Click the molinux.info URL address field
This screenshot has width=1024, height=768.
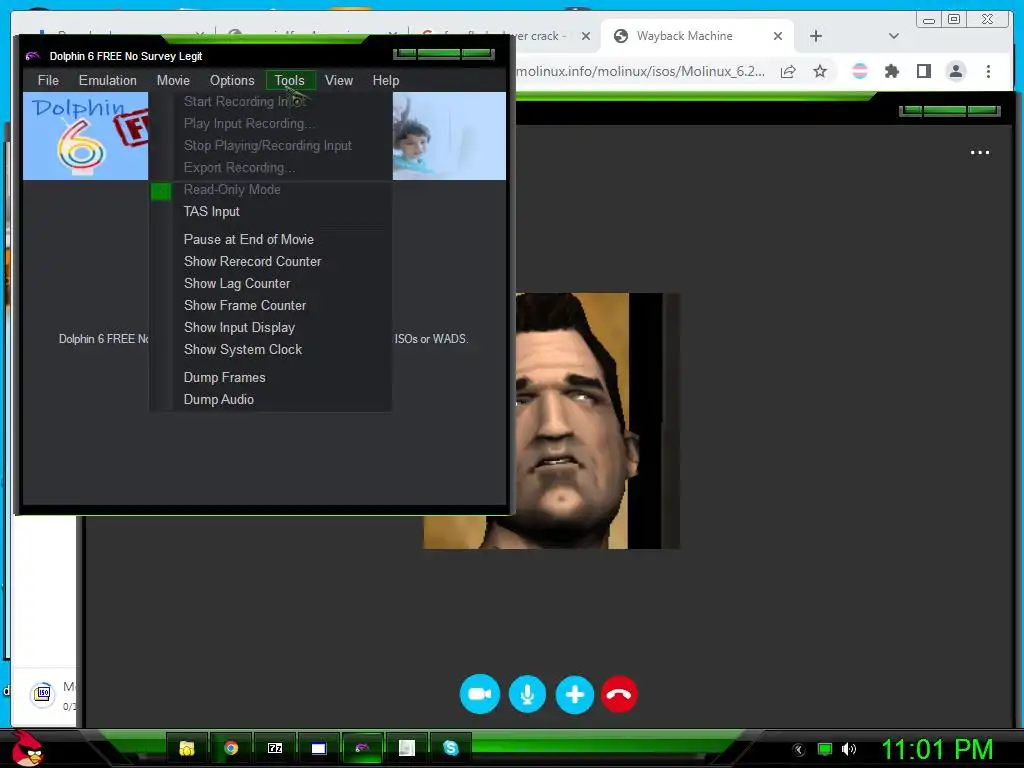tap(641, 71)
